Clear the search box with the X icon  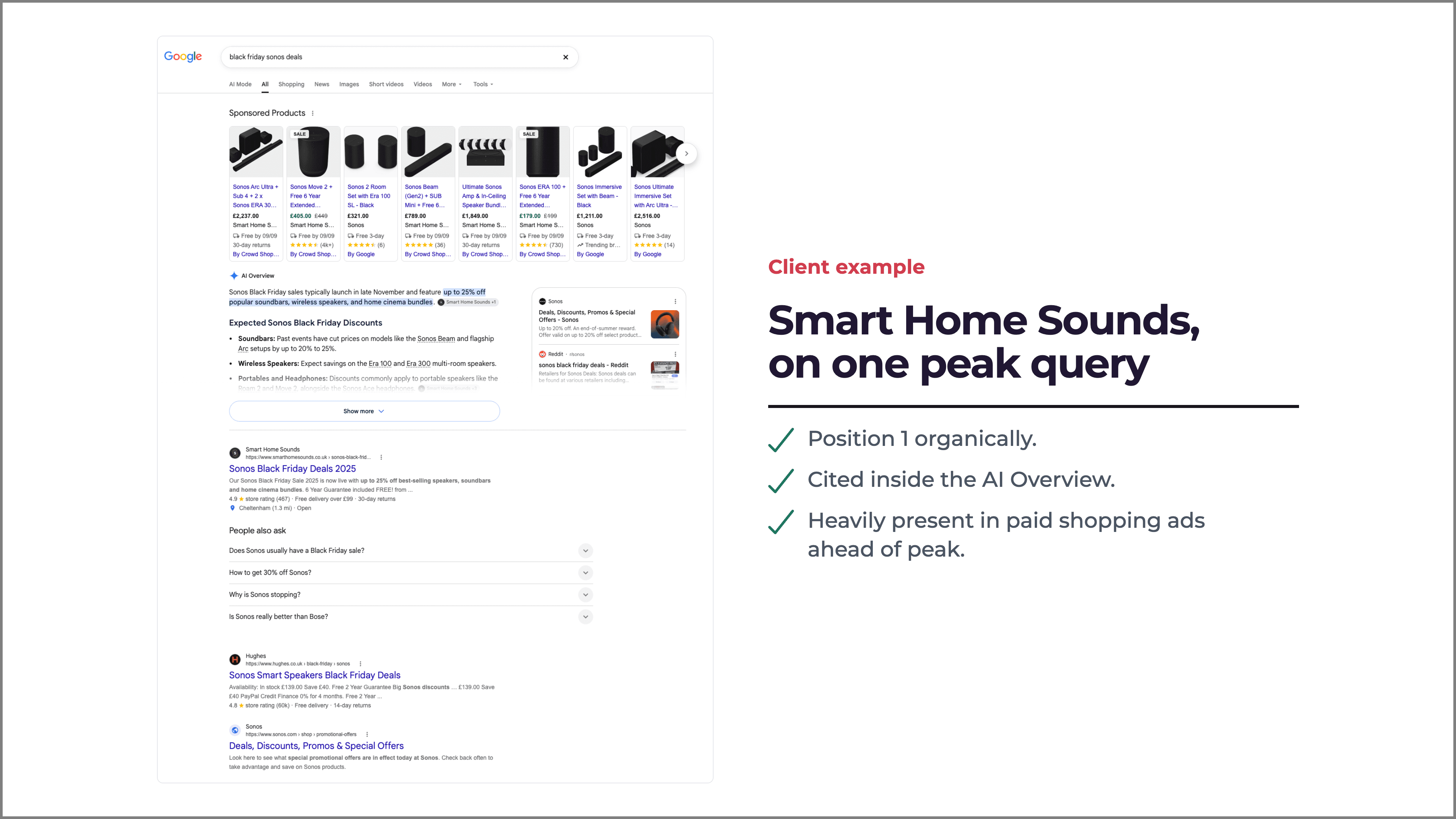[565, 57]
